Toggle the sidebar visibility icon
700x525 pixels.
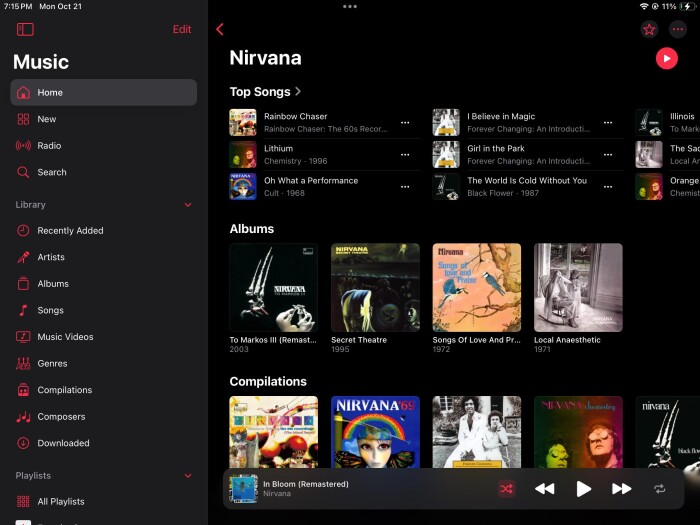pos(25,30)
